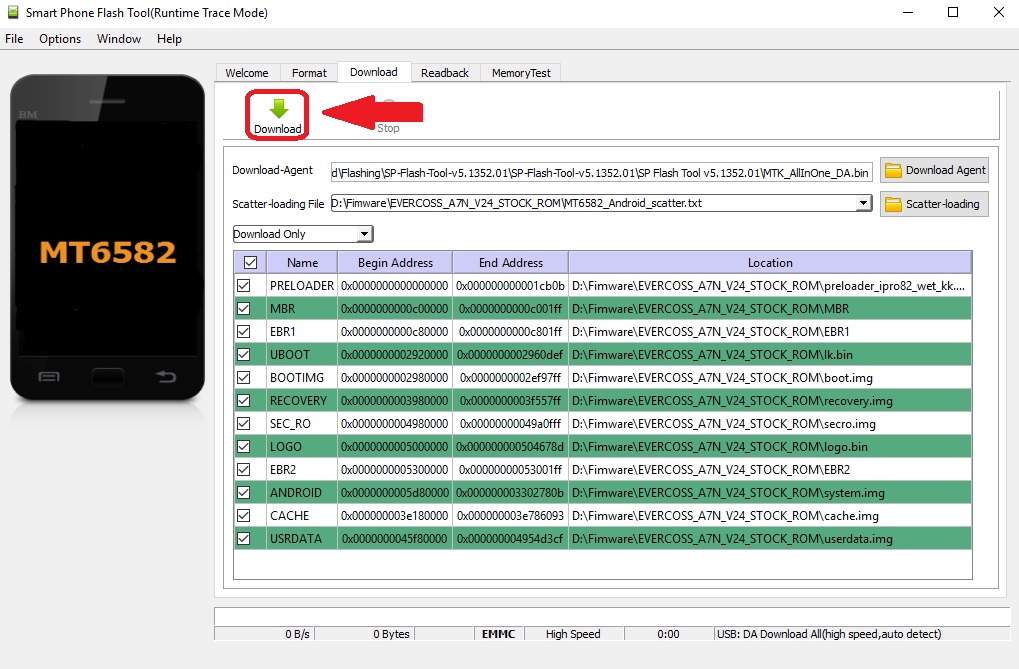Screen dimensions: 1019x669
Task: Switch to the Welcome tab
Action: click(x=247, y=73)
